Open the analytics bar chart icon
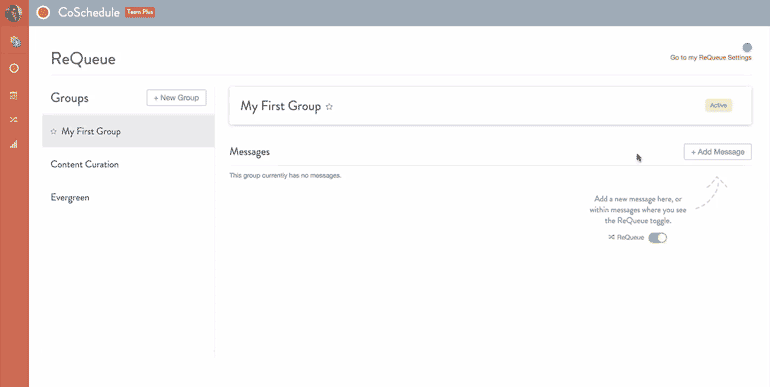 [x=14, y=144]
